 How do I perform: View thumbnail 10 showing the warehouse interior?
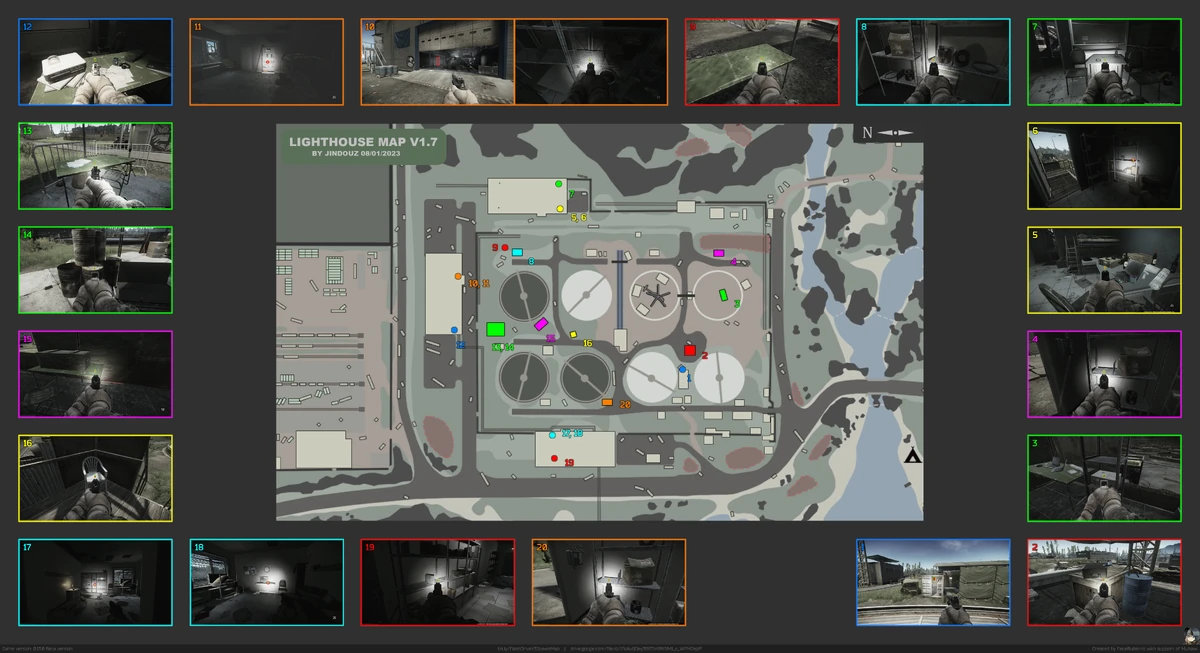click(437, 61)
